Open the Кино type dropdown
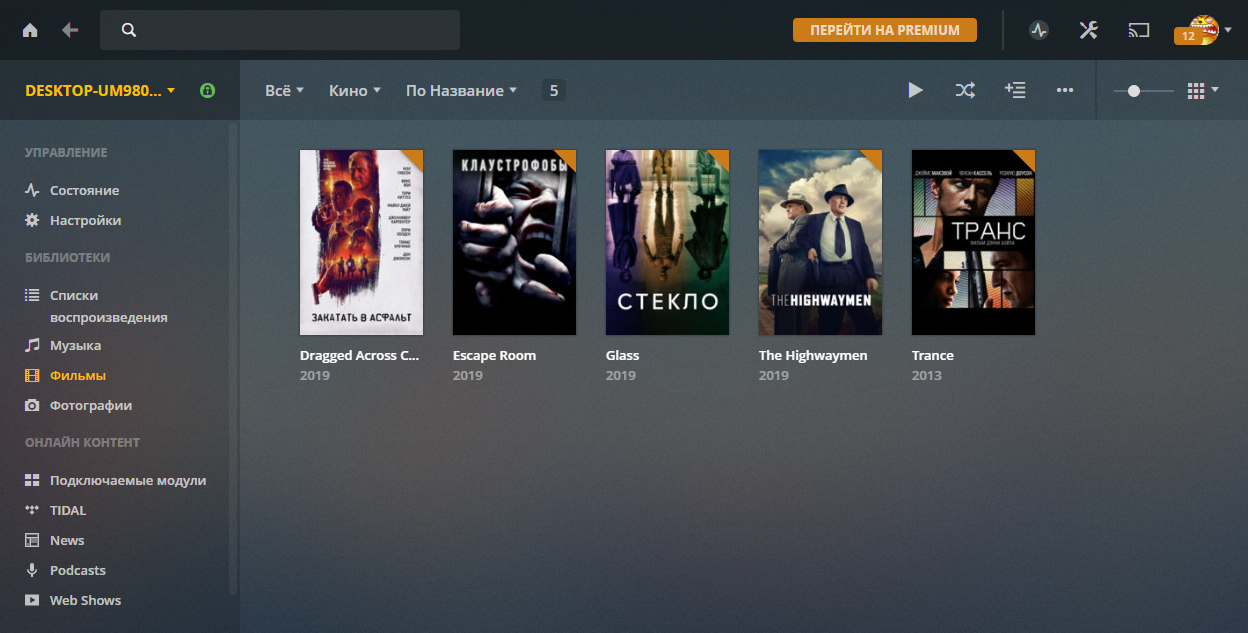Screen dimensions: 1248x633 [355, 90]
